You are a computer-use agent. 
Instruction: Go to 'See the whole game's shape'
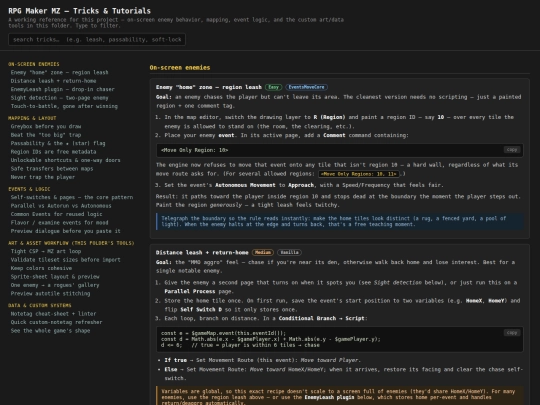50,331
